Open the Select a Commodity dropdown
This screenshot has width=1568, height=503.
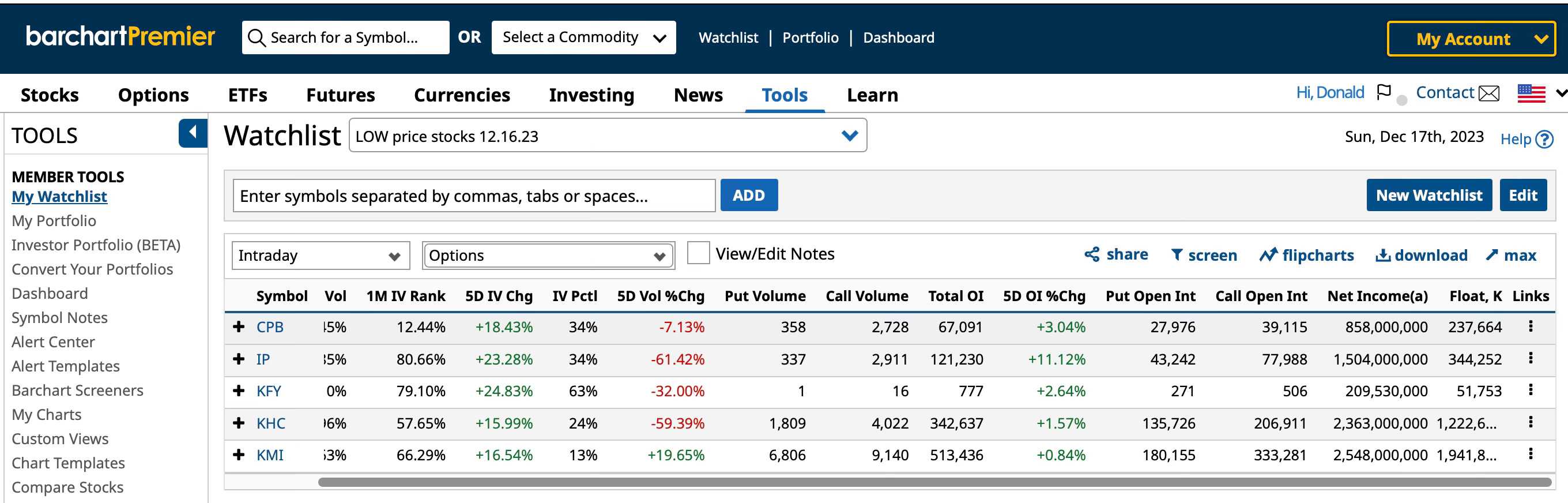[x=583, y=37]
